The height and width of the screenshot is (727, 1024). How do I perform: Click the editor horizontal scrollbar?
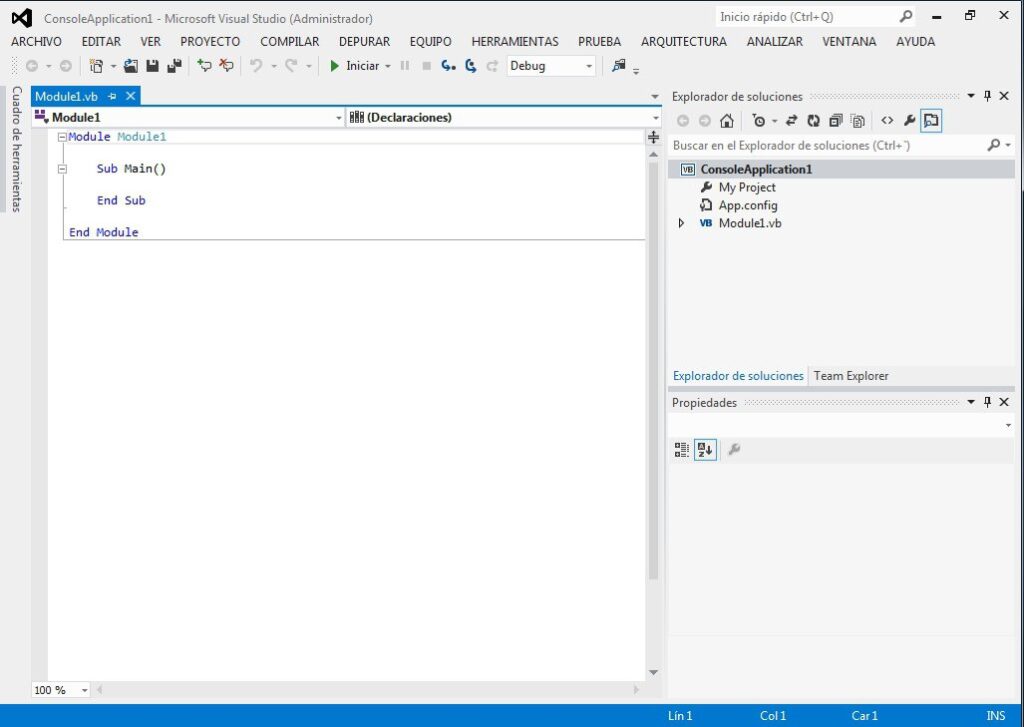click(x=368, y=690)
